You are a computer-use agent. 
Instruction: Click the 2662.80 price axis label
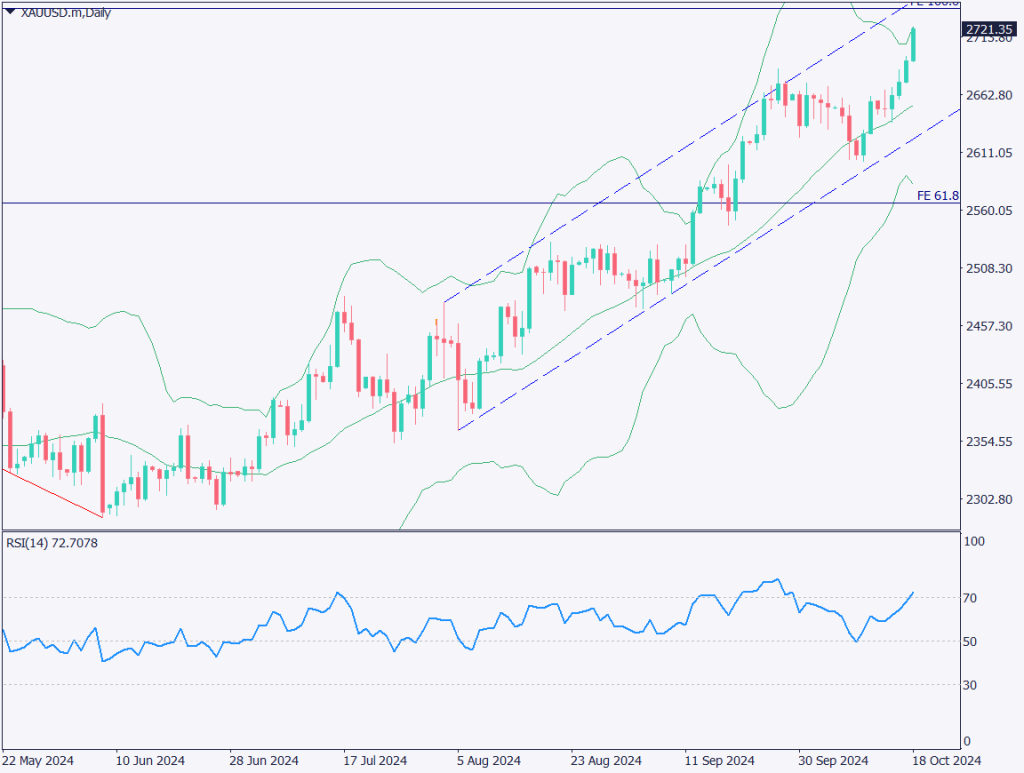click(x=989, y=95)
